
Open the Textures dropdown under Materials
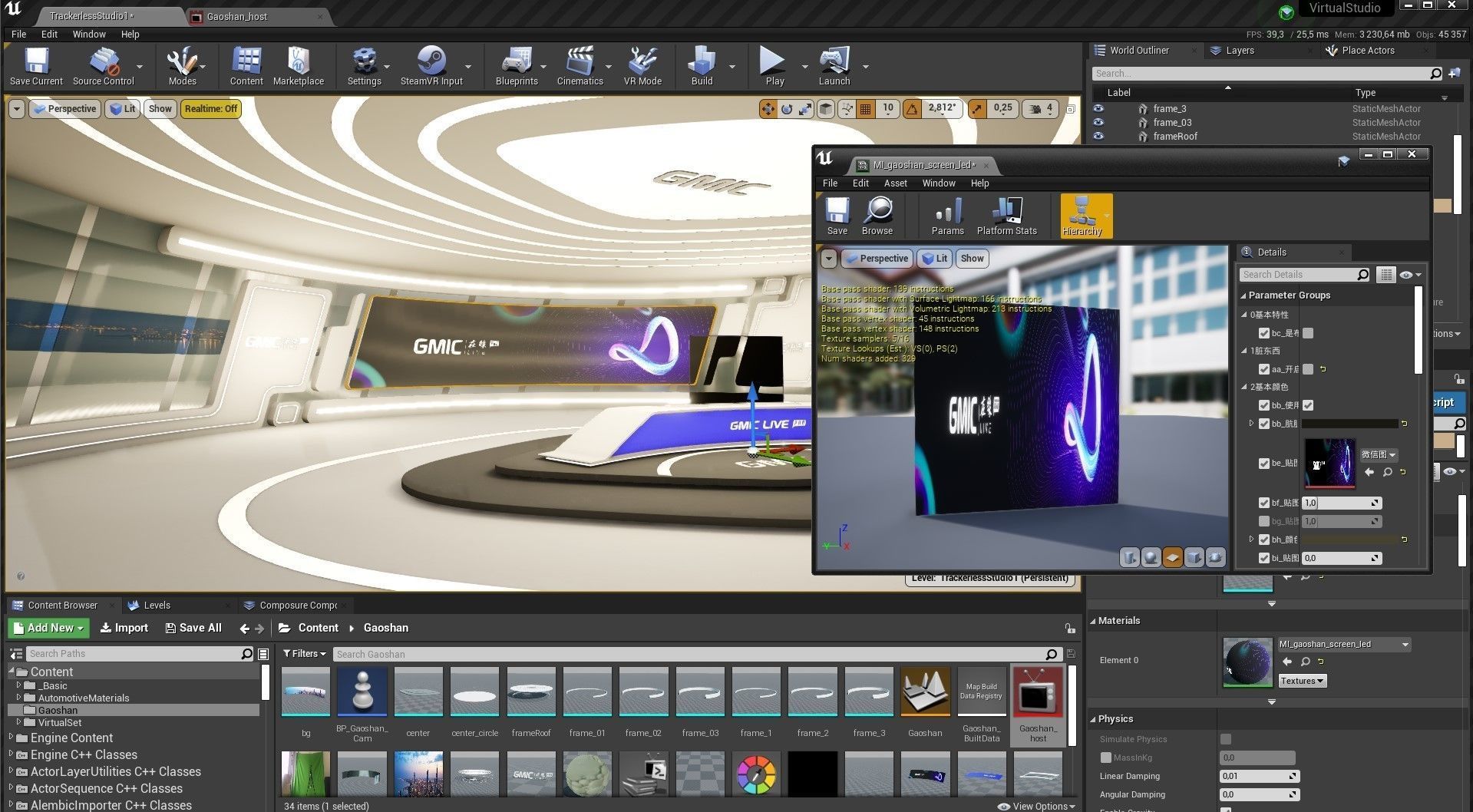click(x=1302, y=681)
